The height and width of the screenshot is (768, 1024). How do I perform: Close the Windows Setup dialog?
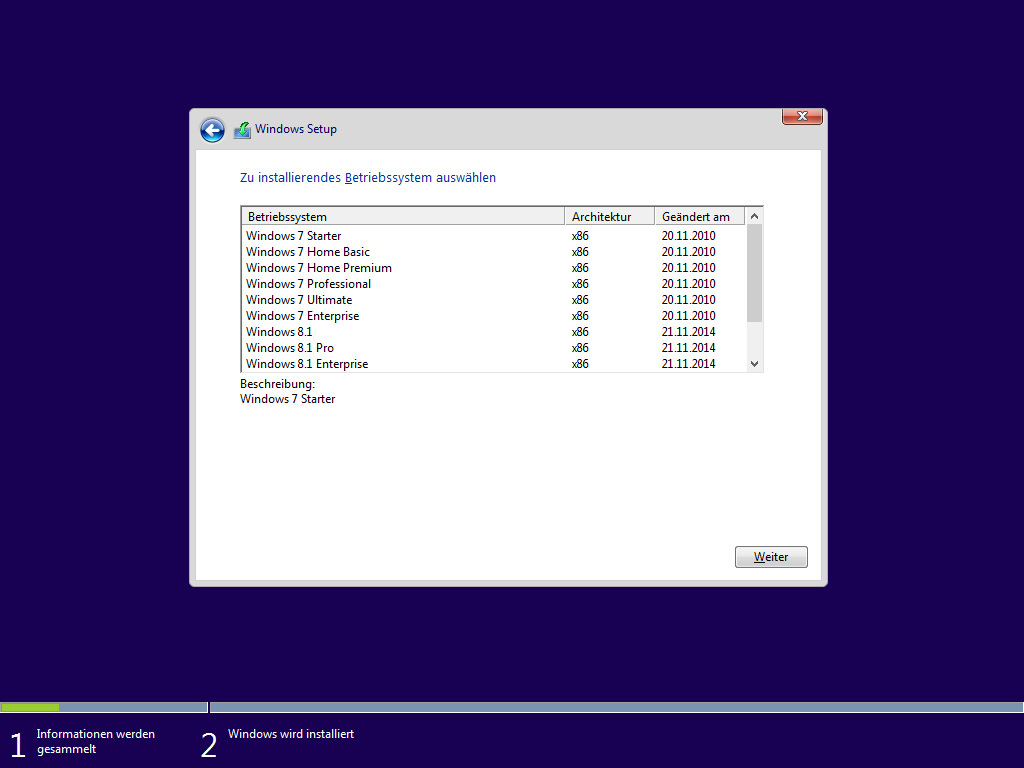[x=802, y=116]
